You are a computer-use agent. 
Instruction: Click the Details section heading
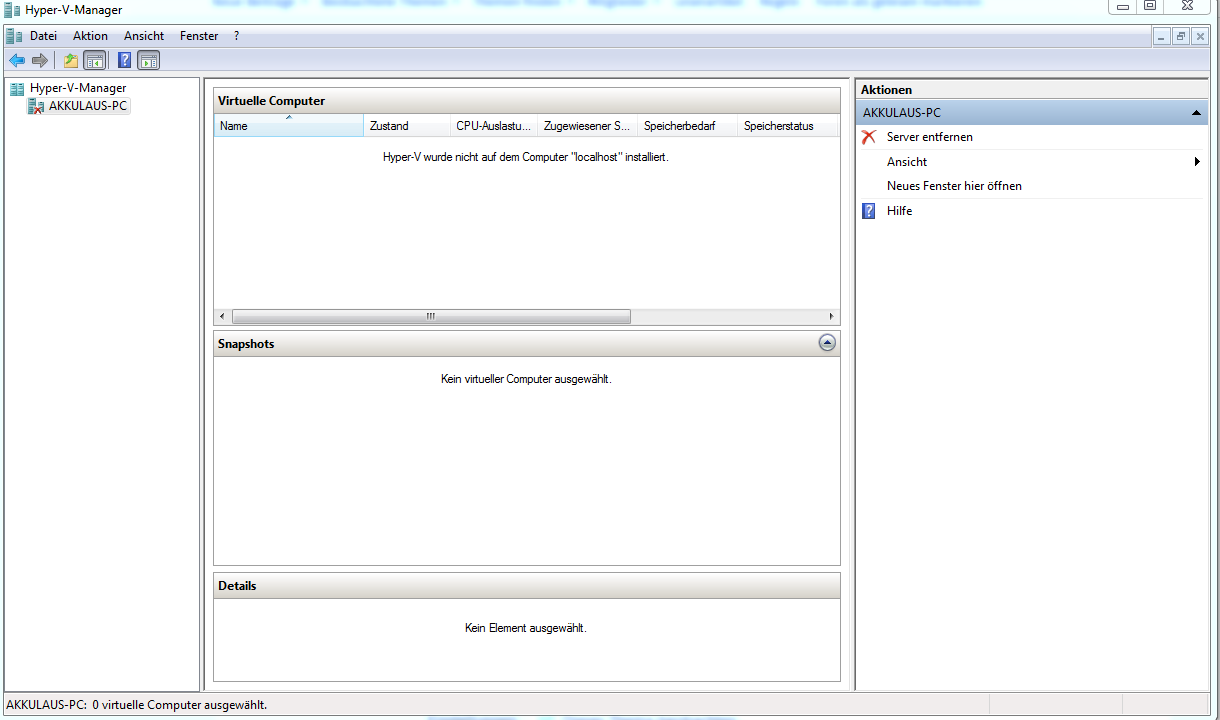pyautogui.click(x=237, y=586)
